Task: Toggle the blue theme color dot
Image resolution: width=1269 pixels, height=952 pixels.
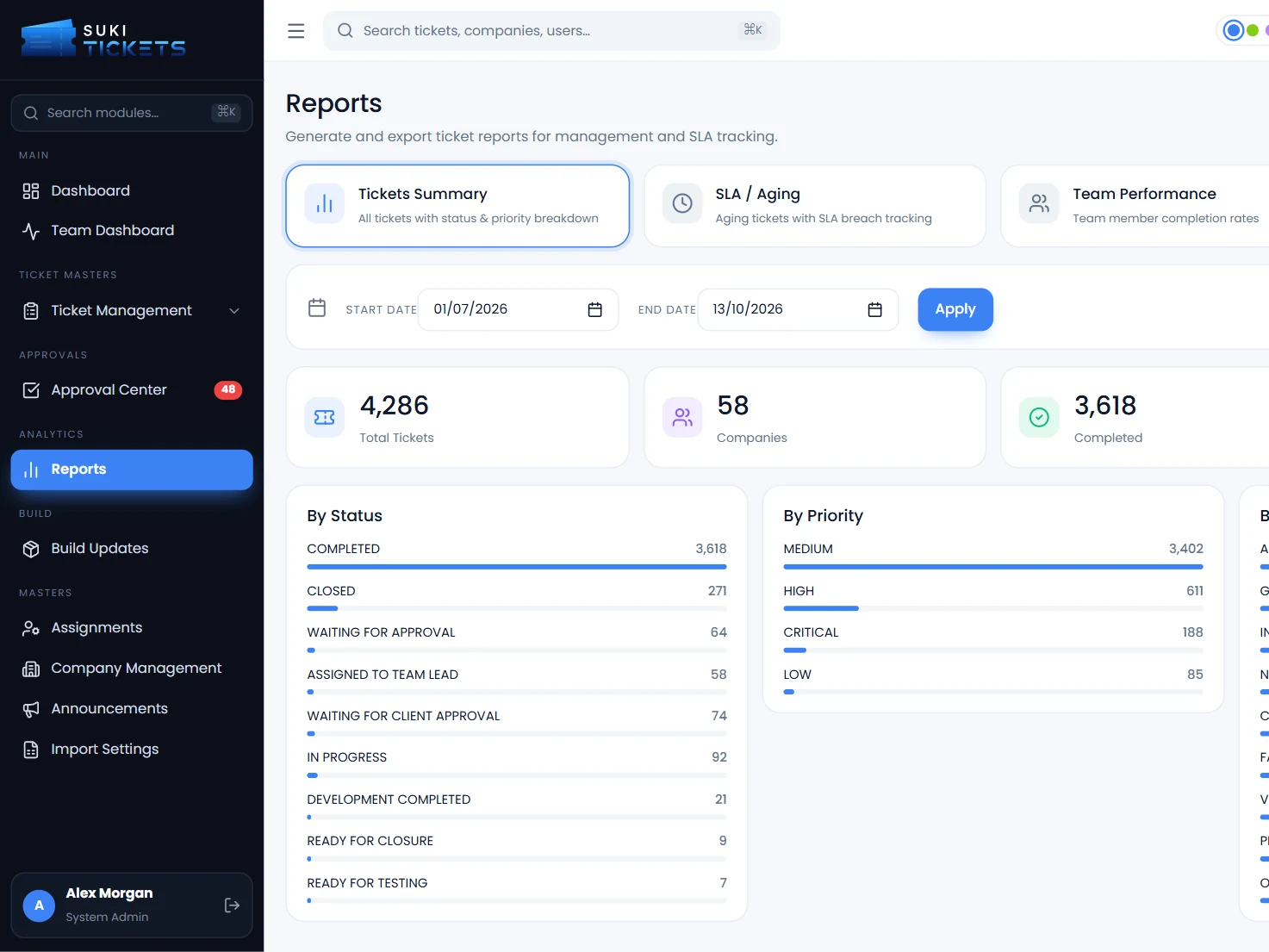Action: [x=1234, y=30]
